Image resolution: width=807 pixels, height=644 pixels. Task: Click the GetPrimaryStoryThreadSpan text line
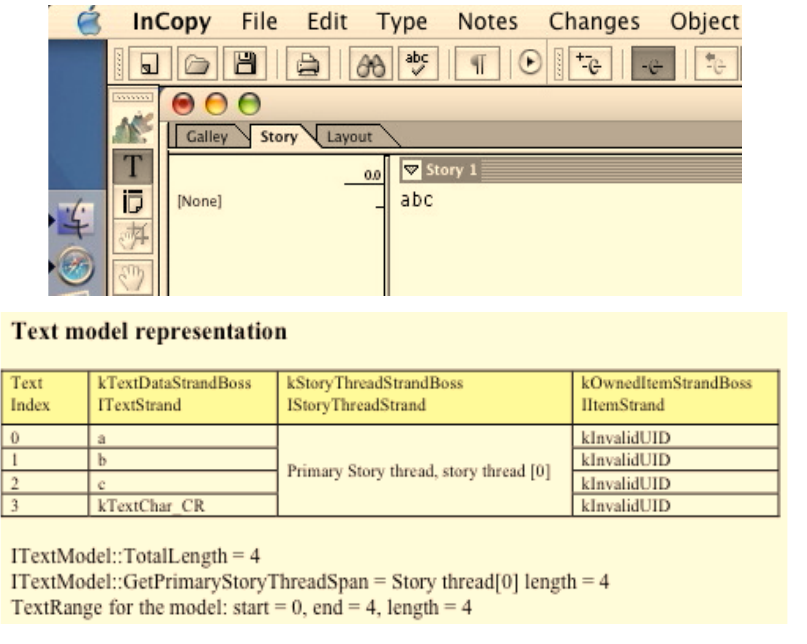(x=310, y=582)
